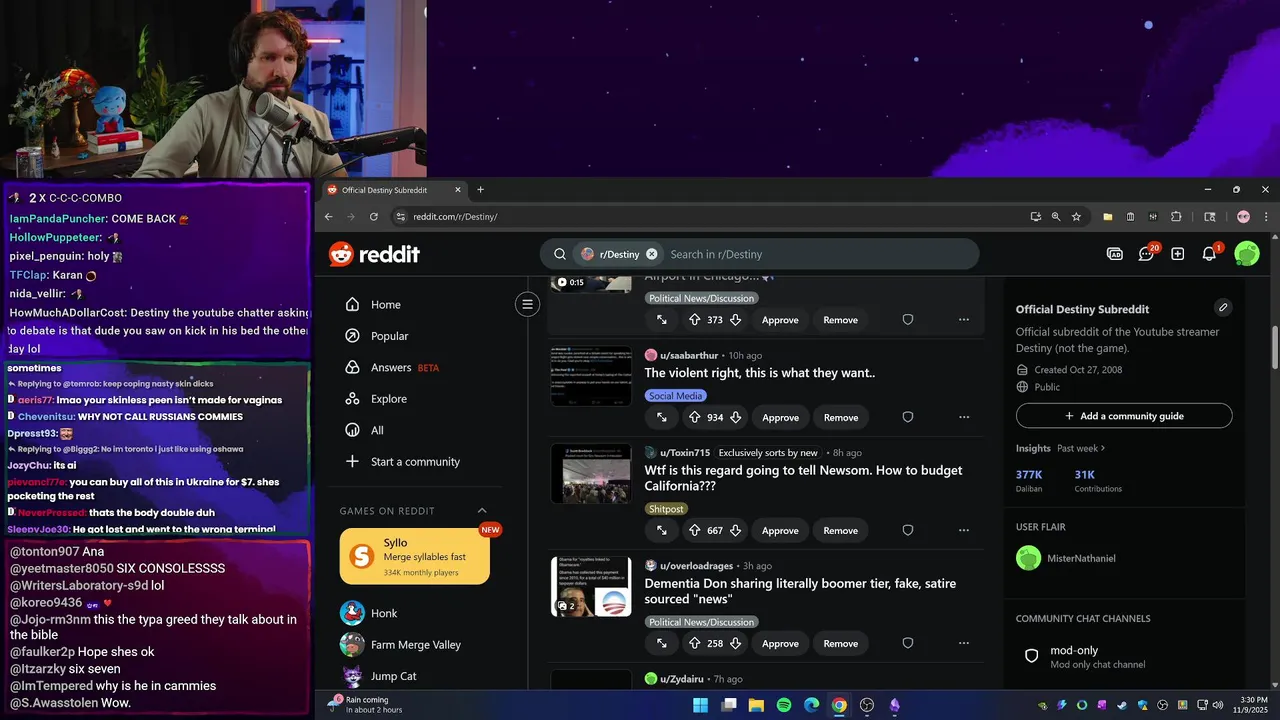Click the Shitpost flair tag

click(666, 509)
